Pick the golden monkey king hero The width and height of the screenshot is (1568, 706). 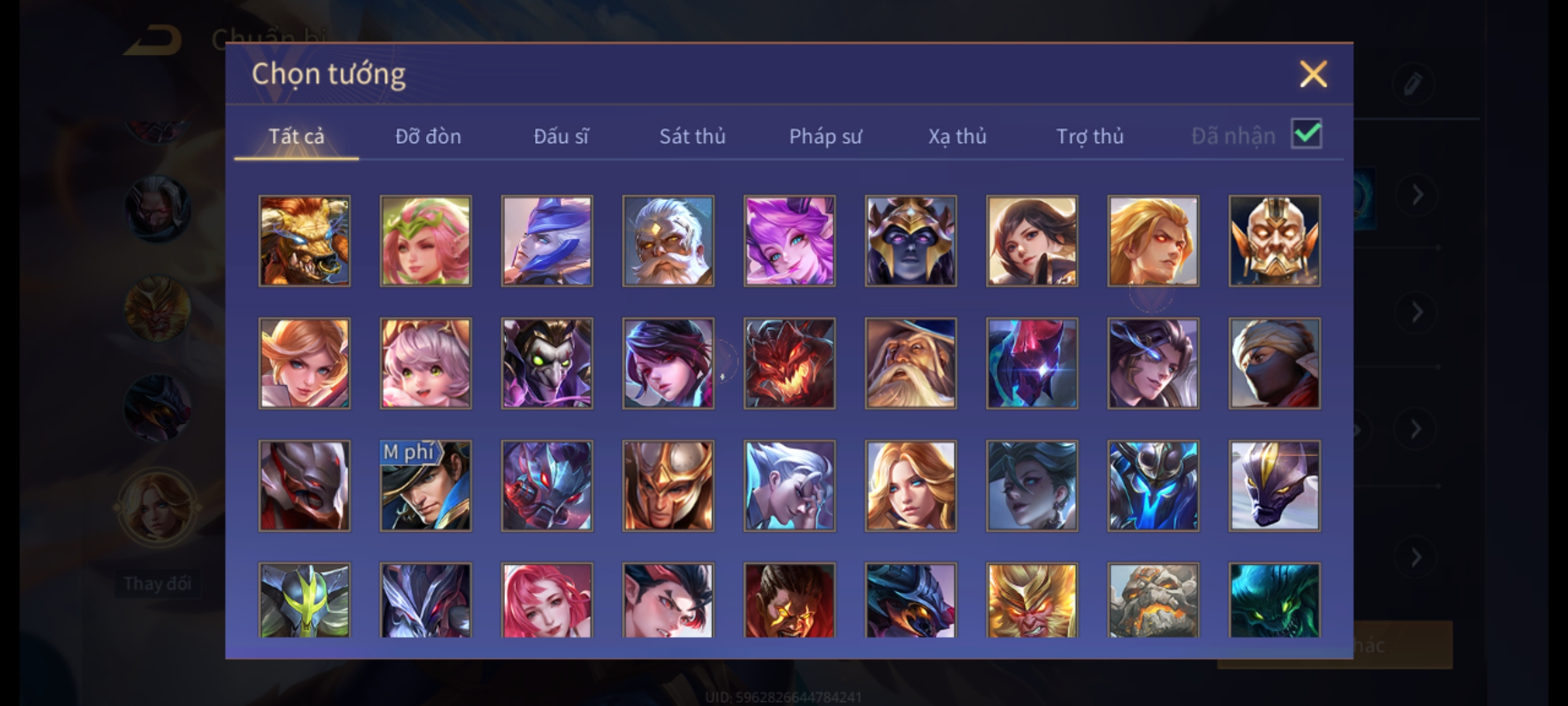pyautogui.click(x=1032, y=600)
